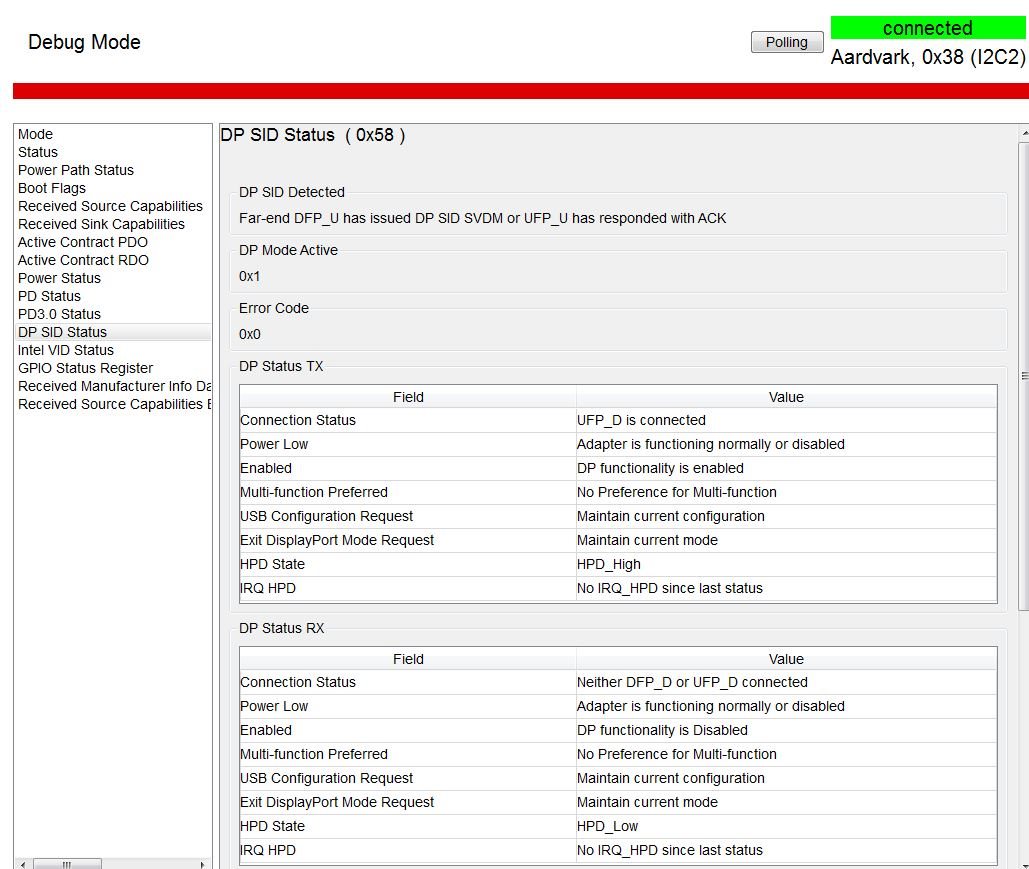Open Received Sink Capabilities register
Viewport: 1029px width, 869px height.
101,224
